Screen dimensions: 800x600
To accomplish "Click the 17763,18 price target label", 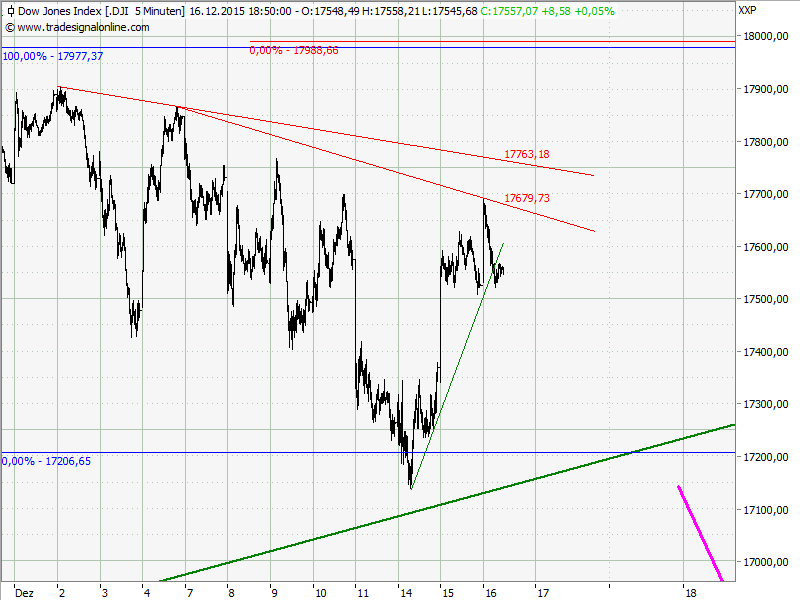I will (x=527, y=154).
